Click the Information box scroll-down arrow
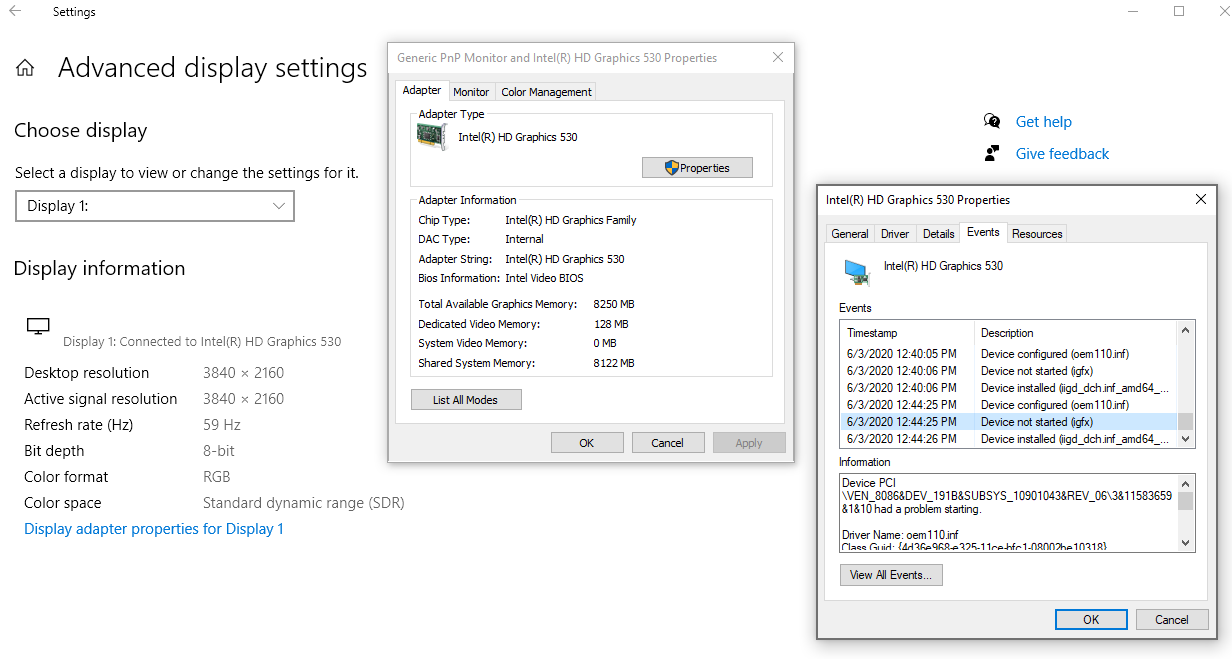The image size is (1232, 659). pos(1186,543)
